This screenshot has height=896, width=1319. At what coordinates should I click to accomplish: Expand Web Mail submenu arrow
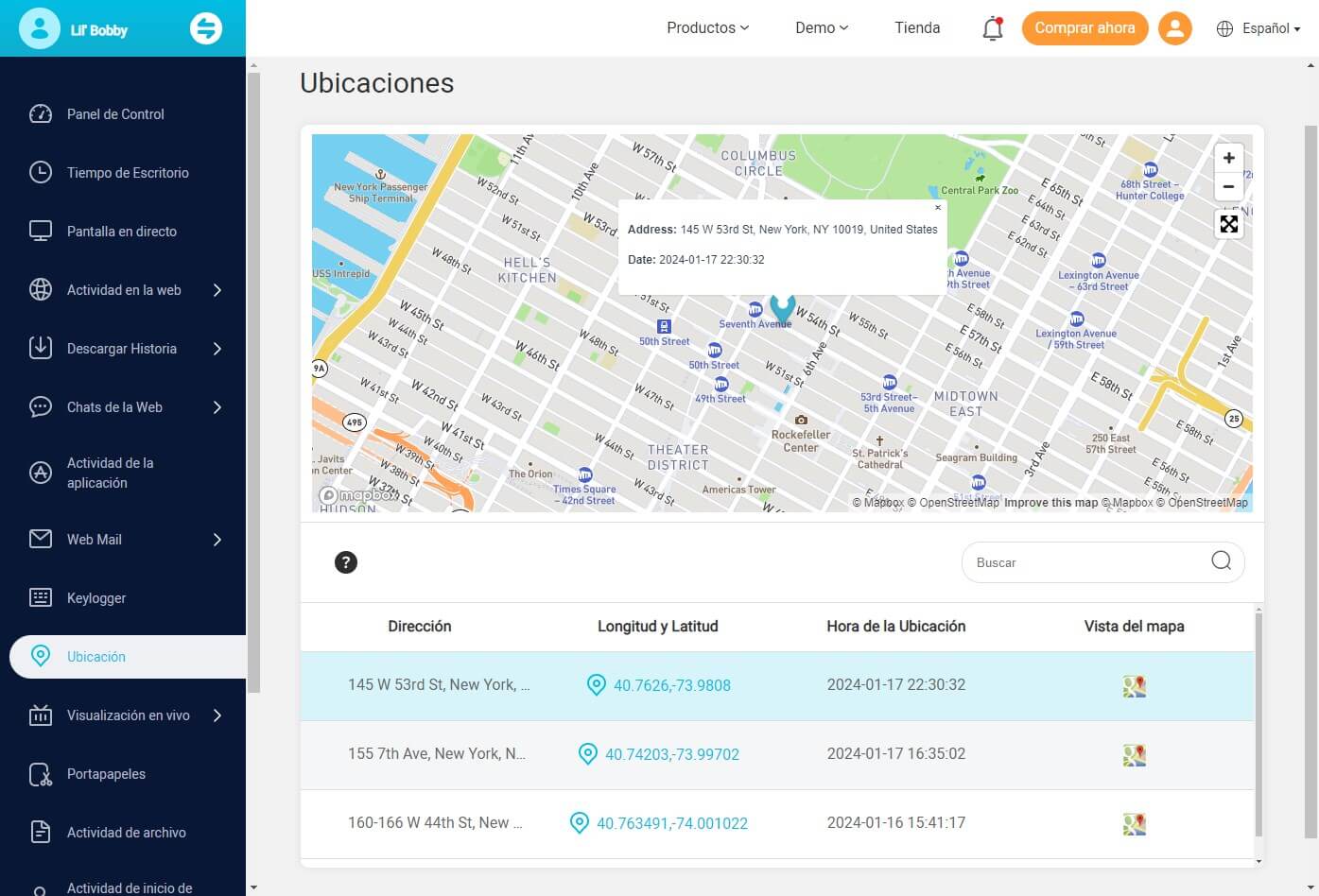click(217, 540)
